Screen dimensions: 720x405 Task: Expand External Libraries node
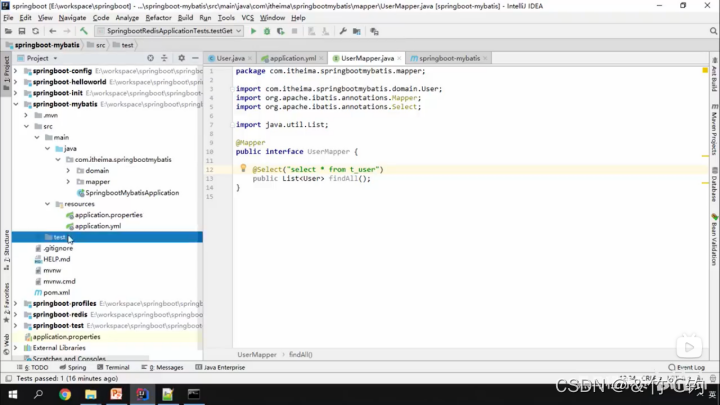(16, 348)
